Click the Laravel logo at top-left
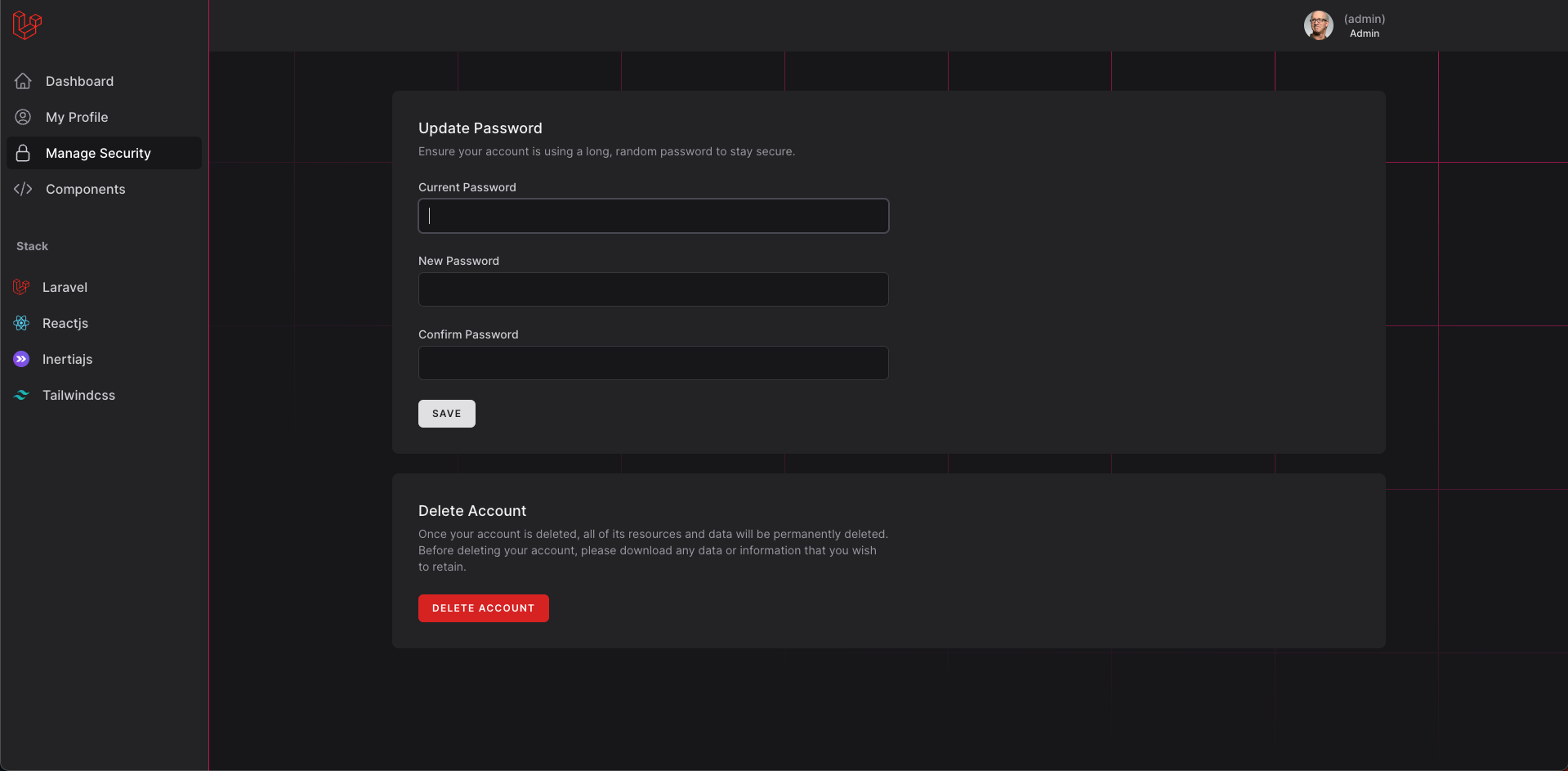The image size is (1568, 771). click(27, 25)
